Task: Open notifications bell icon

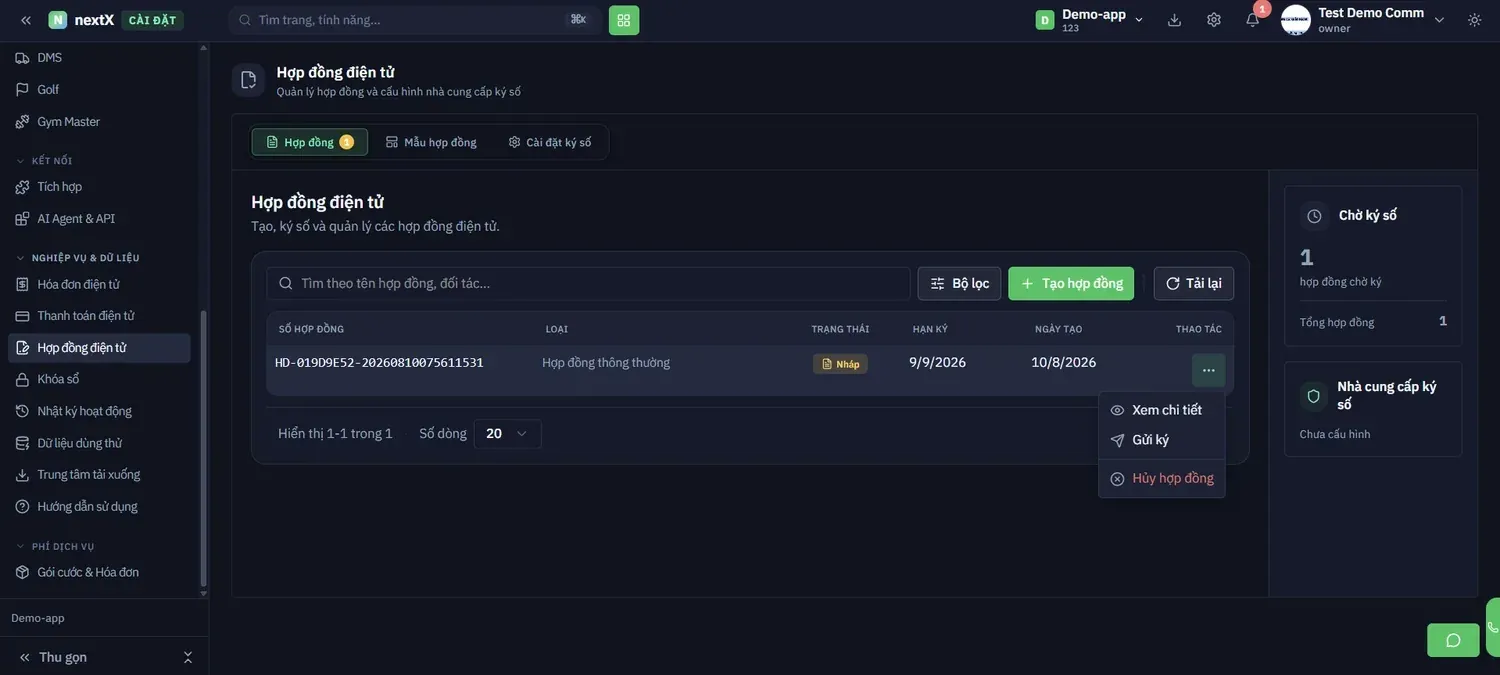Action: click(1252, 20)
